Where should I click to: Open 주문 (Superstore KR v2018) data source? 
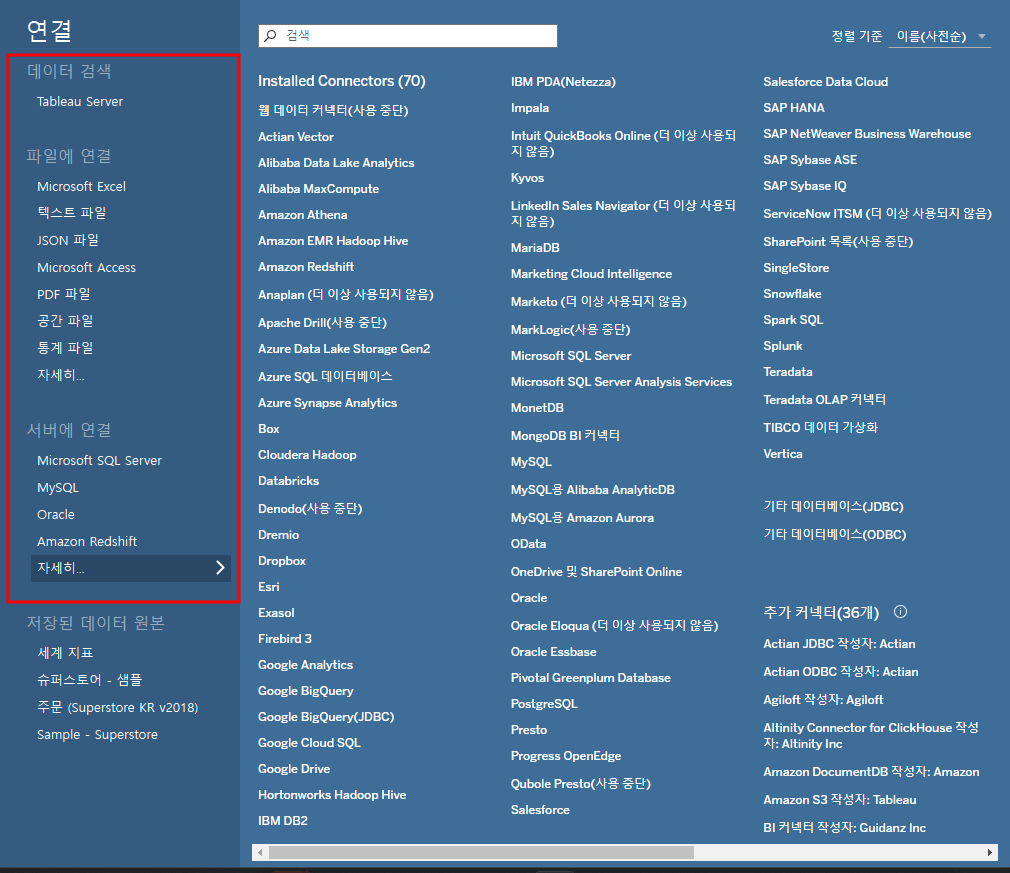117,707
